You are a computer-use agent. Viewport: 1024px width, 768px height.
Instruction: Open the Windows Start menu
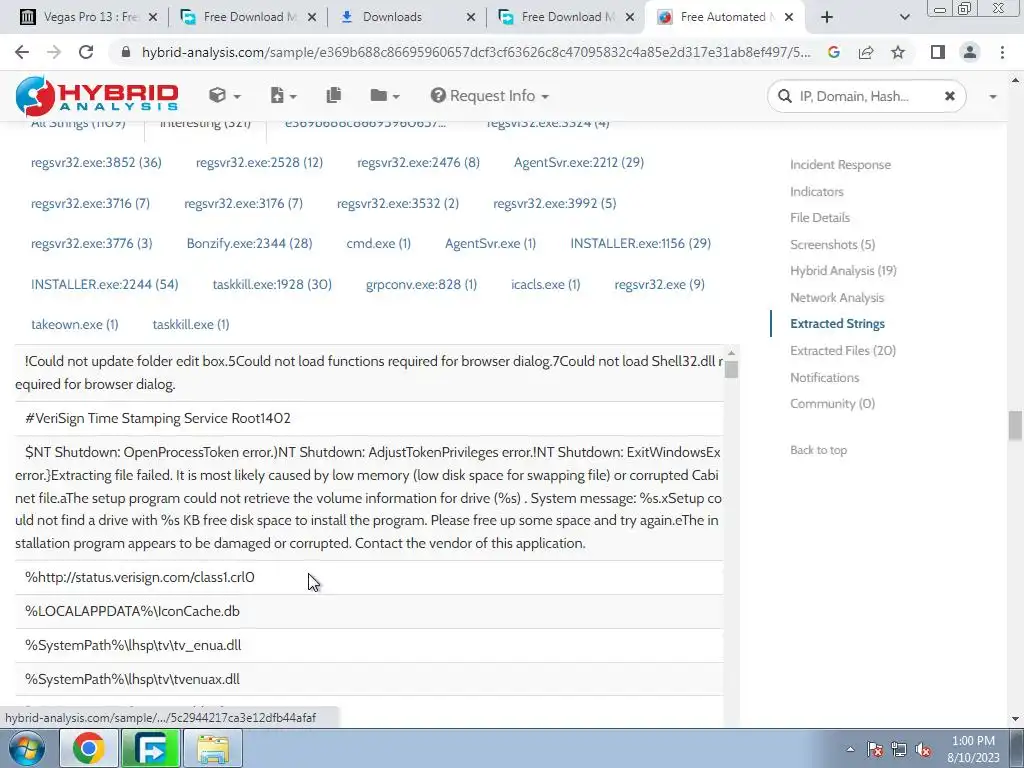tap(26, 748)
